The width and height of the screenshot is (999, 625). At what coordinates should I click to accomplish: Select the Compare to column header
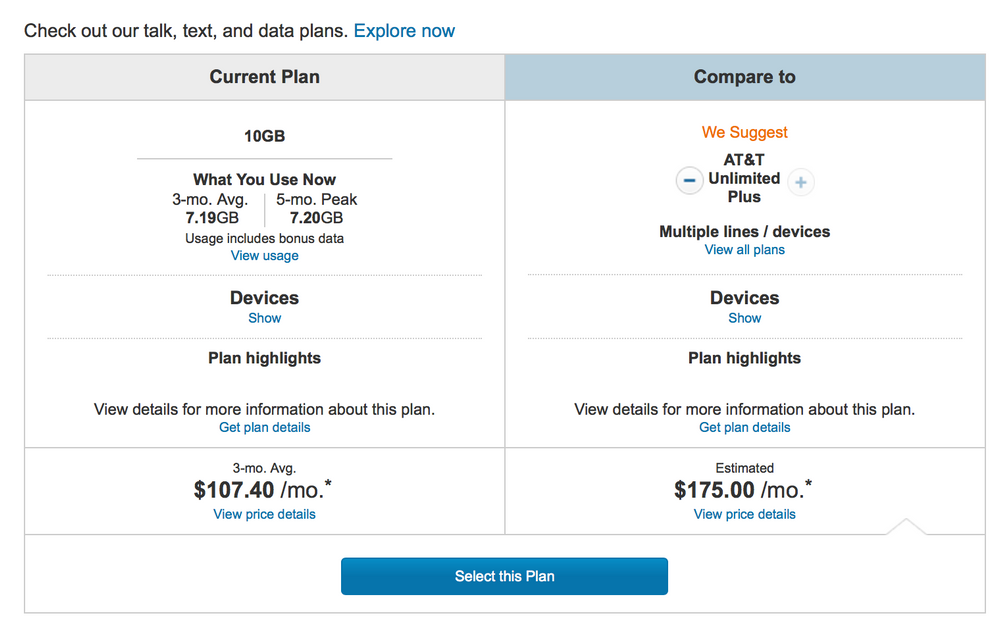pyautogui.click(x=745, y=77)
